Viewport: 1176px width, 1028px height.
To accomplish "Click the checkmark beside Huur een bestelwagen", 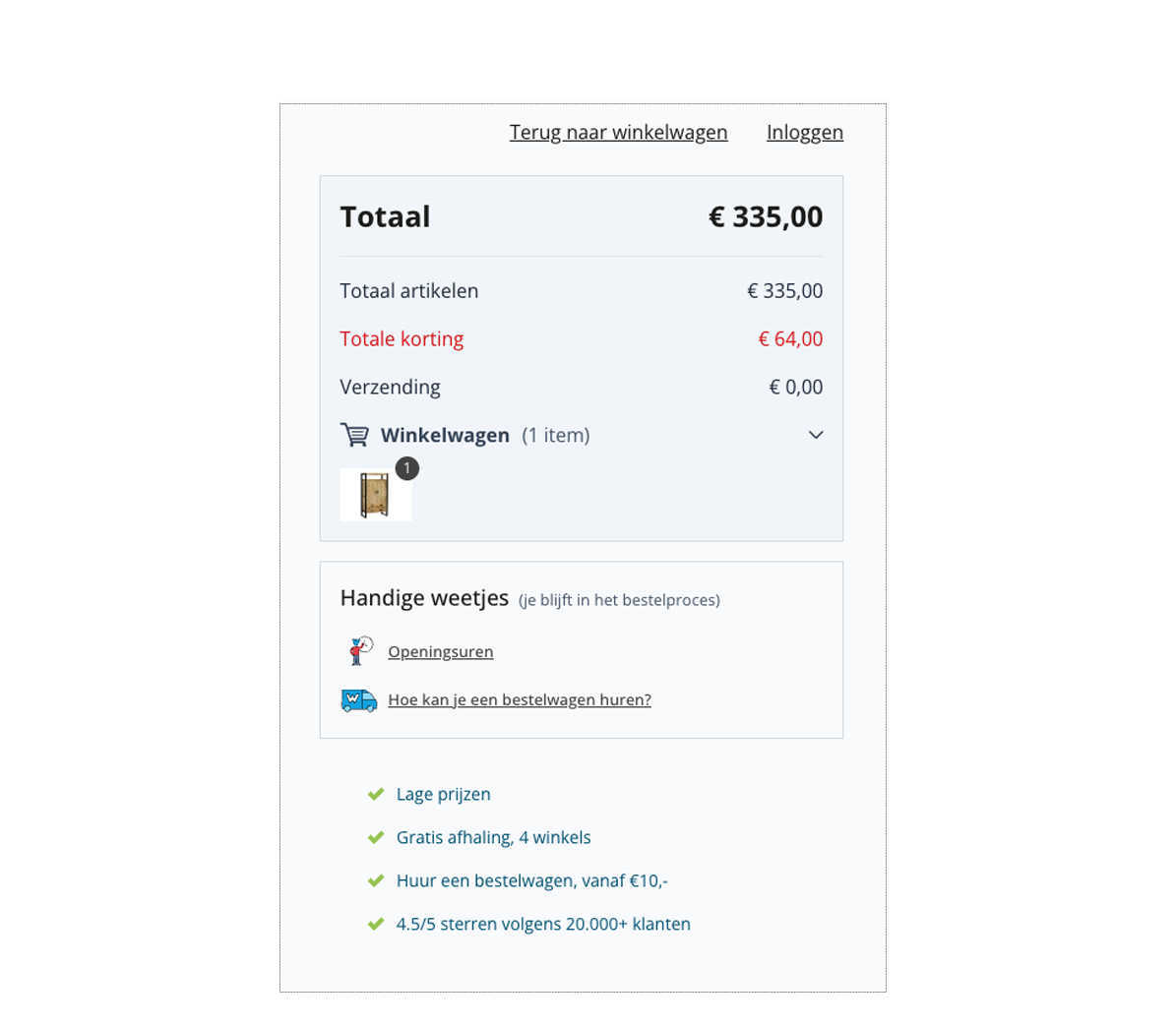I will point(376,880).
